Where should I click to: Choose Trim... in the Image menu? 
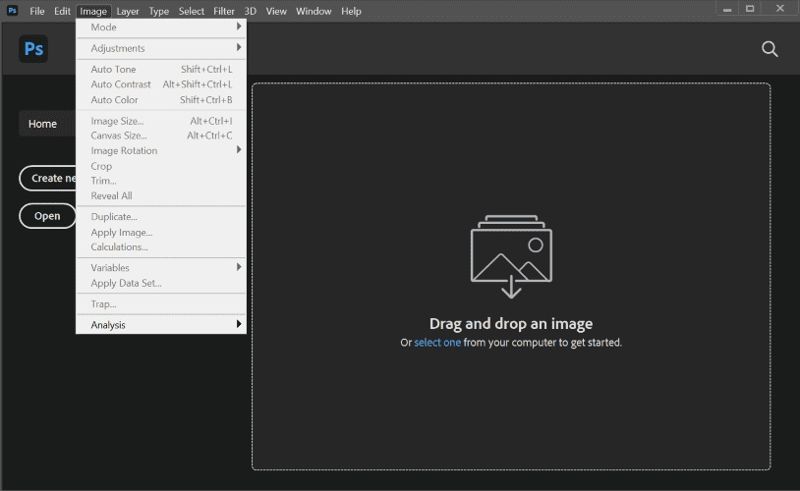(161, 181)
